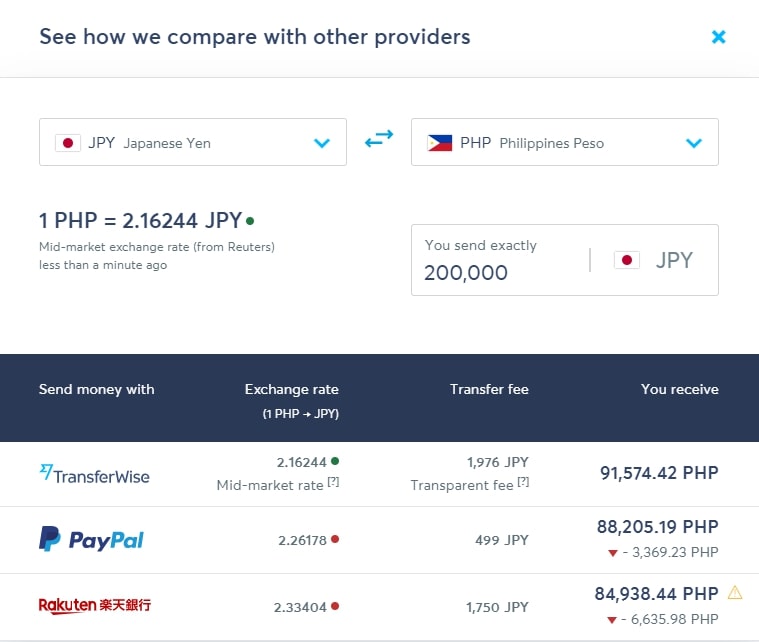Image resolution: width=759 pixels, height=642 pixels.
Task: Swap currencies with the double-arrow icon
Action: [x=379, y=138]
